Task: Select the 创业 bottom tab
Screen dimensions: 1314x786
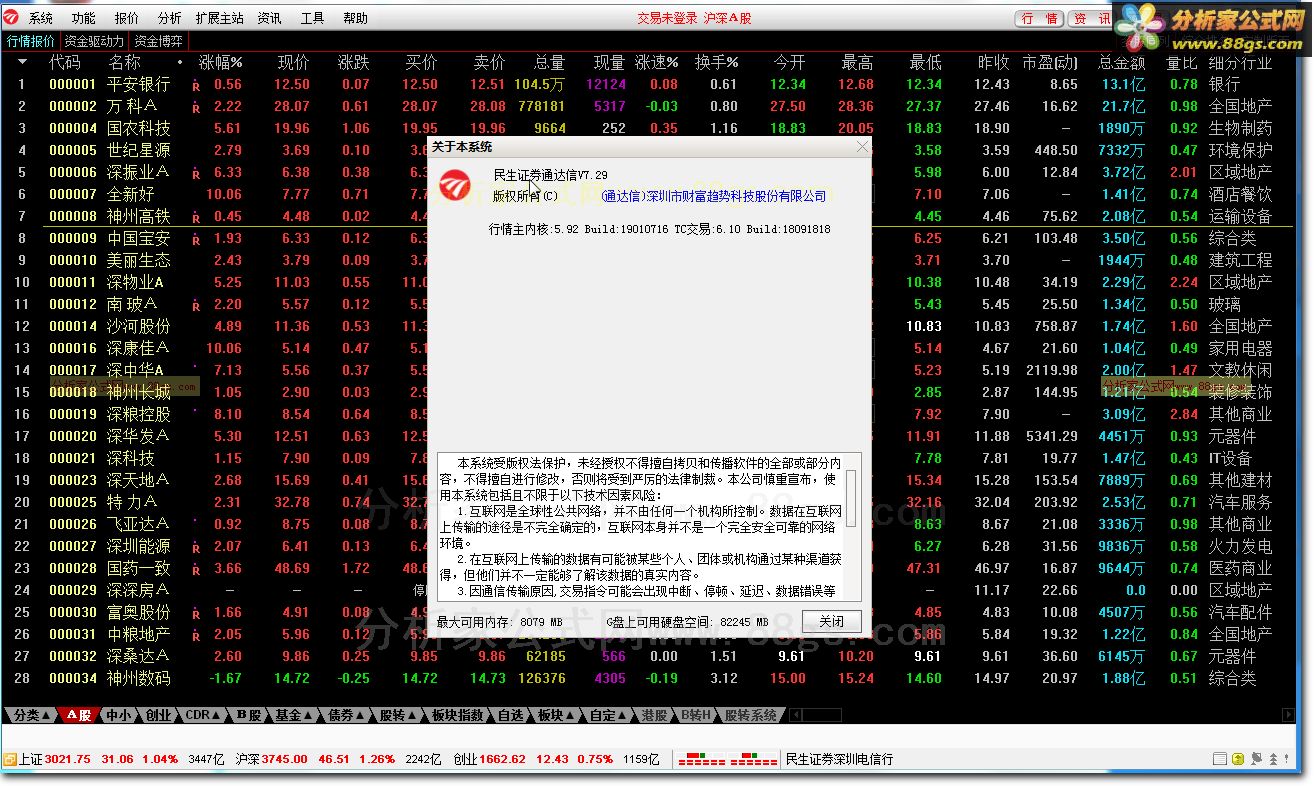Action: (x=158, y=716)
